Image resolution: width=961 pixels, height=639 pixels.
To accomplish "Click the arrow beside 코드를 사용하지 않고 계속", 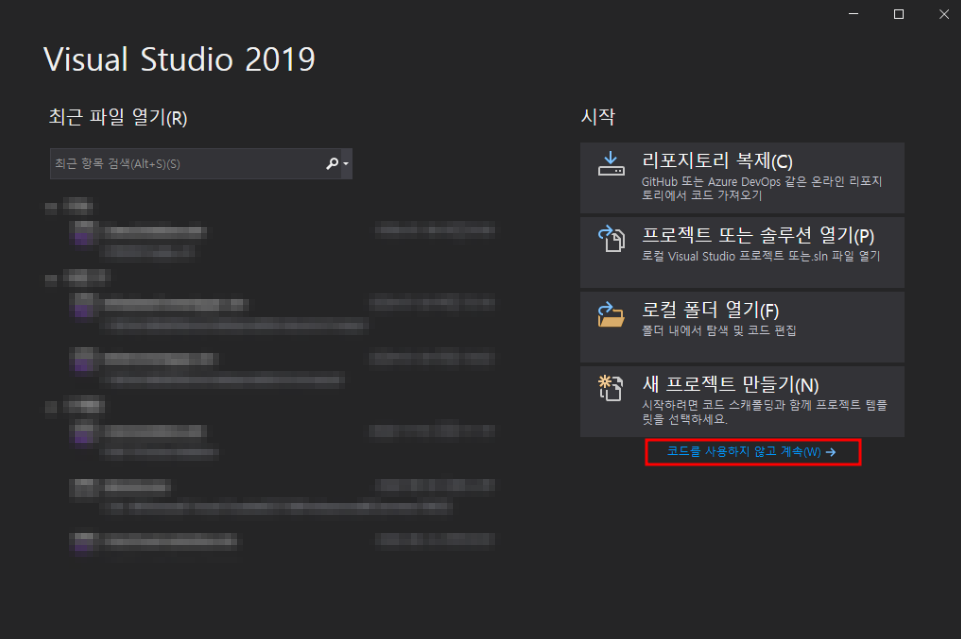I will [830, 452].
